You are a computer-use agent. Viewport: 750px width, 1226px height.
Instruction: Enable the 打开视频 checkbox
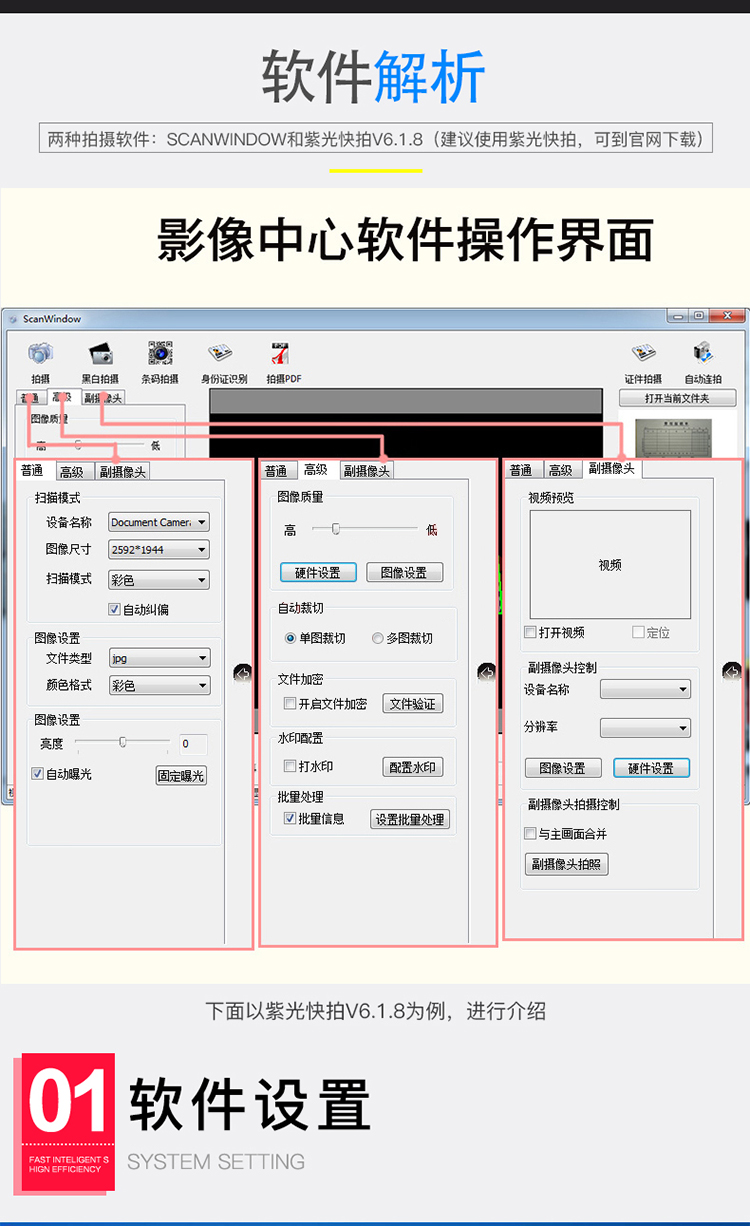(x=531, y=633)
